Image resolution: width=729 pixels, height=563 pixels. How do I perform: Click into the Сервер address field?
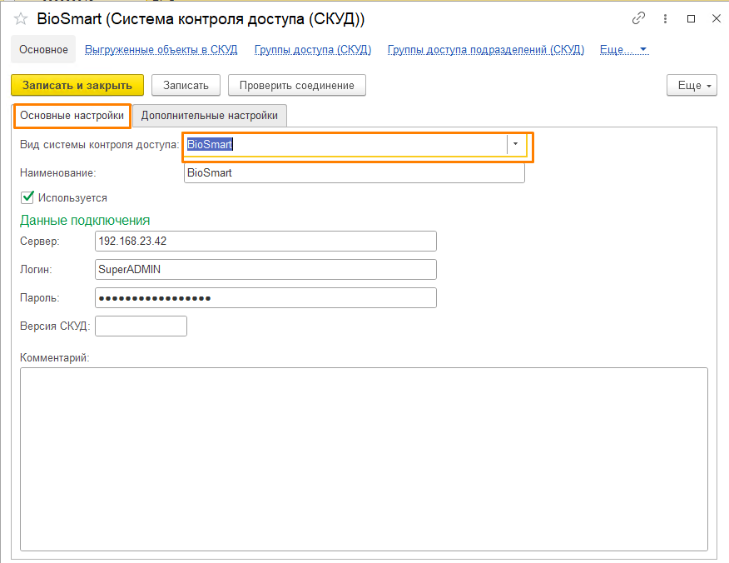click(265, 241)
